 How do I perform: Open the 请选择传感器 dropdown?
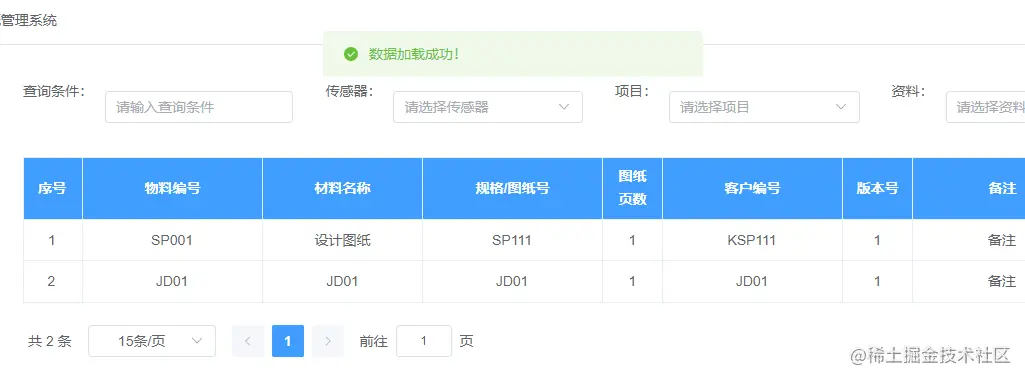click(x=488, y=107)
